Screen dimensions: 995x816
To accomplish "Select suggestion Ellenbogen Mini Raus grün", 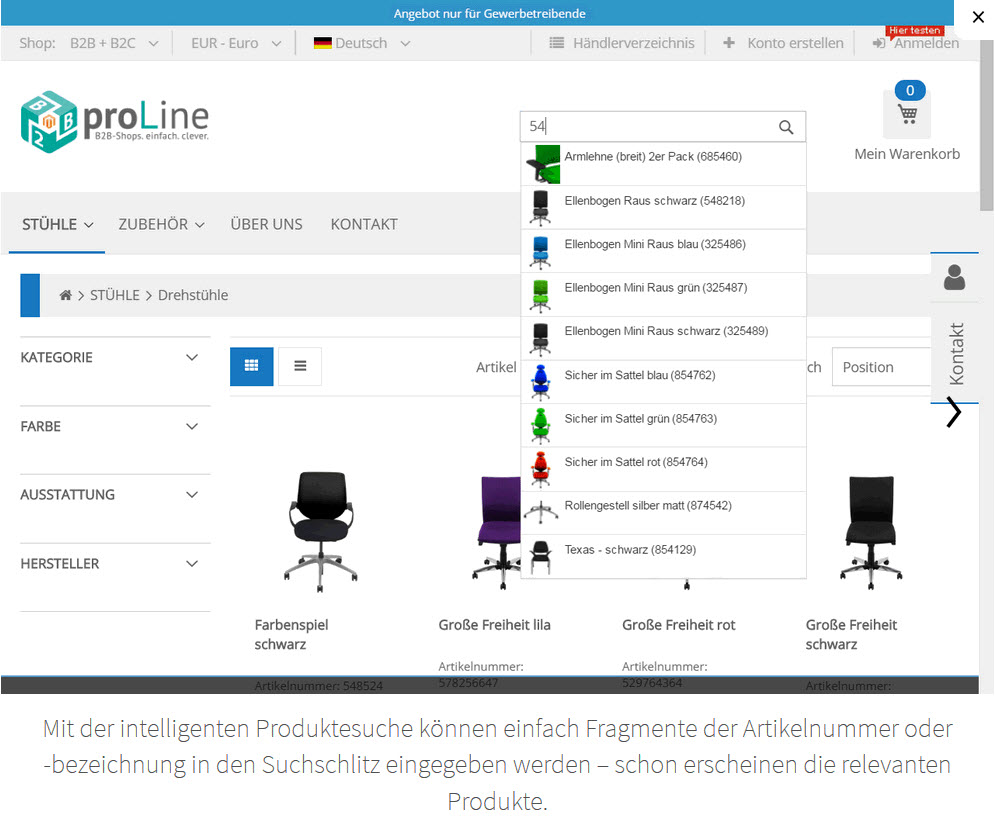I will 663,294.
